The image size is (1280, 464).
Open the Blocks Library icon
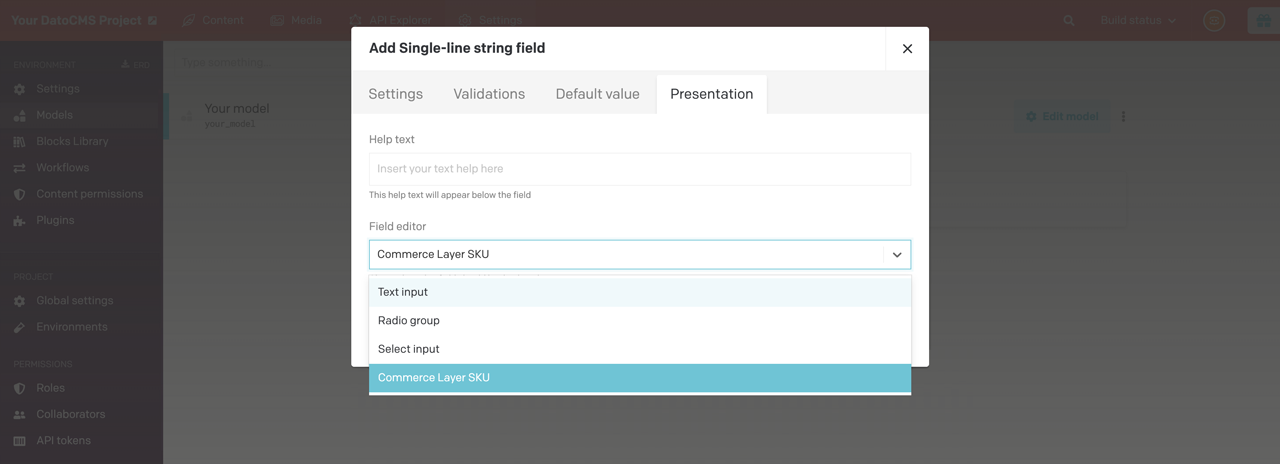(19, 142)
